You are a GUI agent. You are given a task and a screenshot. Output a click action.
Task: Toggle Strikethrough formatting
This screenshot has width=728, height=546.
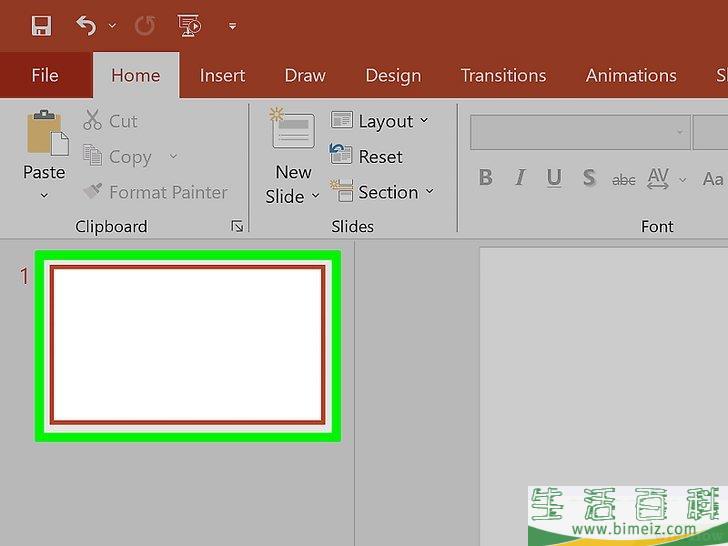click(x=624, y=179)
